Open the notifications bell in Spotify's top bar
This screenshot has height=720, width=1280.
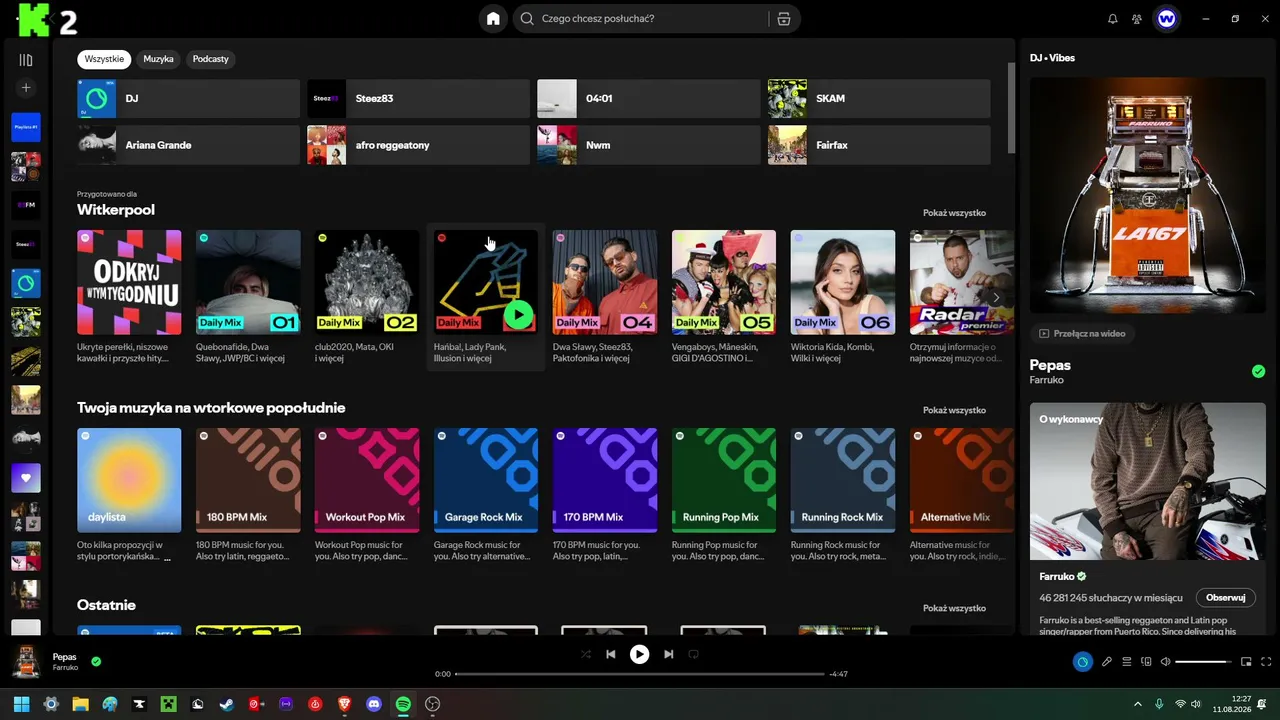point(1113,18)
